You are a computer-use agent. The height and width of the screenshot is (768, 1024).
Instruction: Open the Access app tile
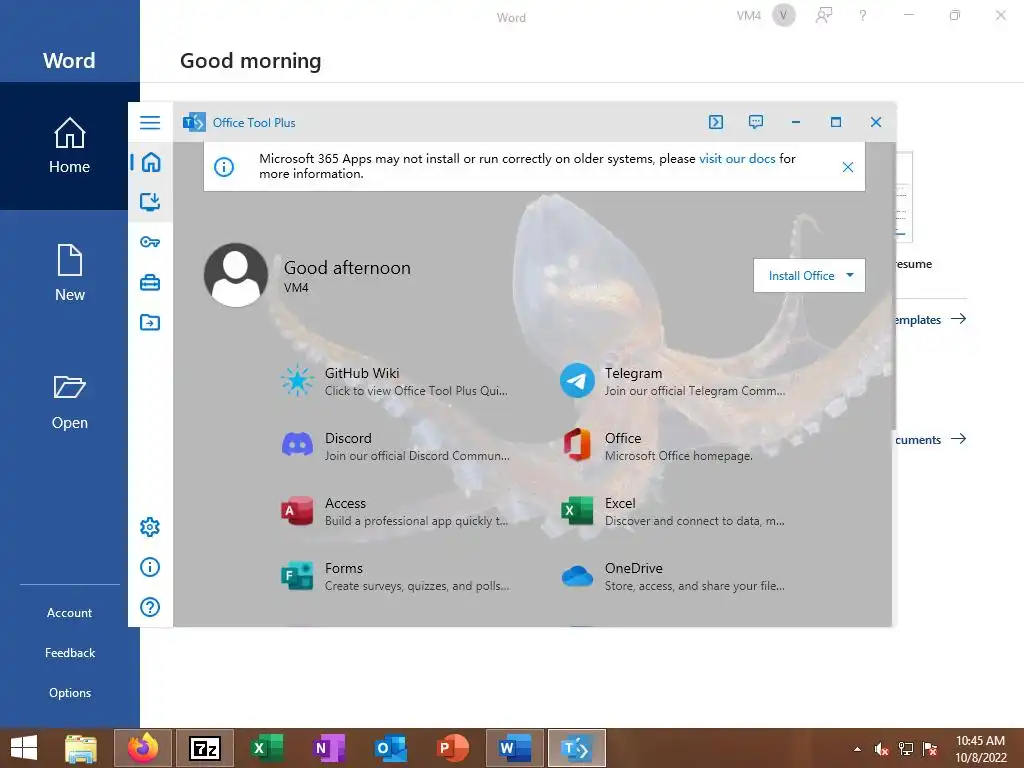click(394, 511)
